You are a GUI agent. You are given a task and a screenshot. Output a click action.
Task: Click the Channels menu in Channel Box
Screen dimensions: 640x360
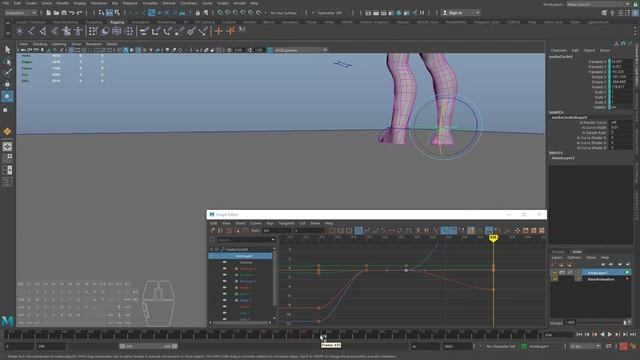(x=558, y=50)
